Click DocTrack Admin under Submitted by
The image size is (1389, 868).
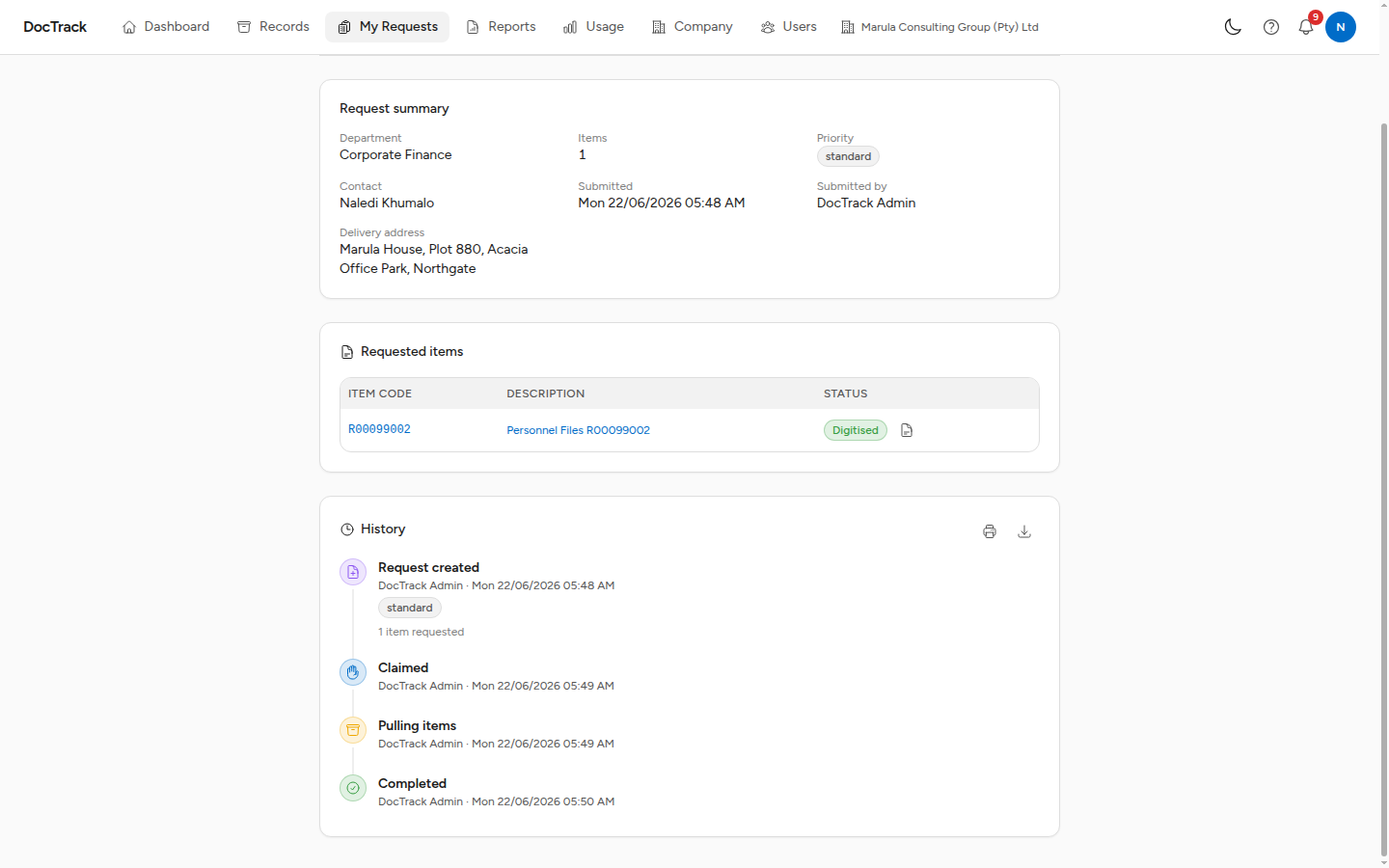[x=866, y=203]
